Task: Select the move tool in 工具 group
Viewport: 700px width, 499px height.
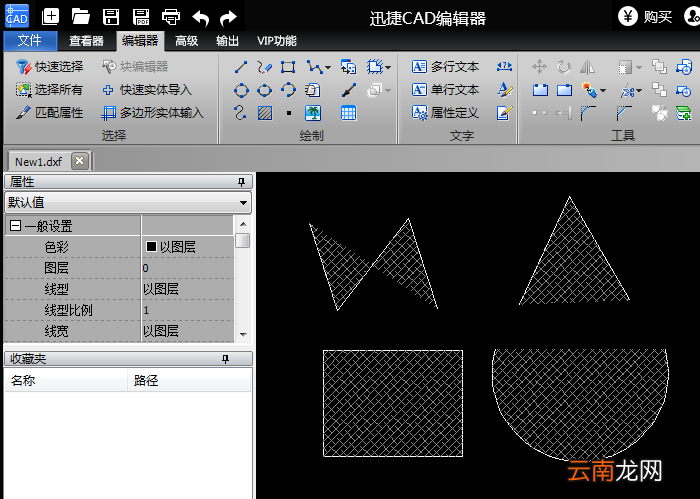Action: (539, 67)
